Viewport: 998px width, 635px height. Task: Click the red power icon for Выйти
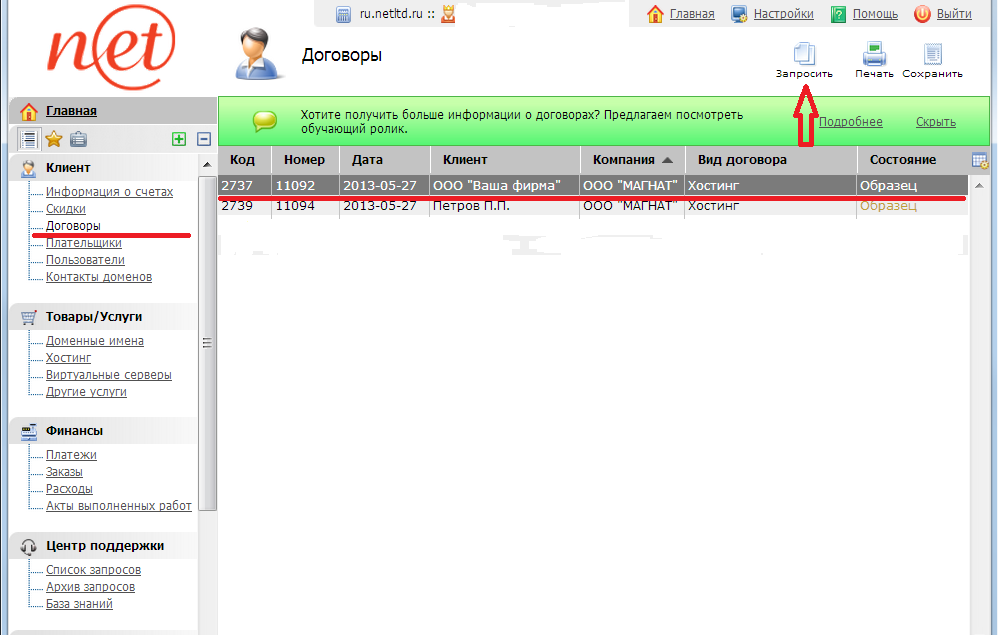[x=922, y=14]
